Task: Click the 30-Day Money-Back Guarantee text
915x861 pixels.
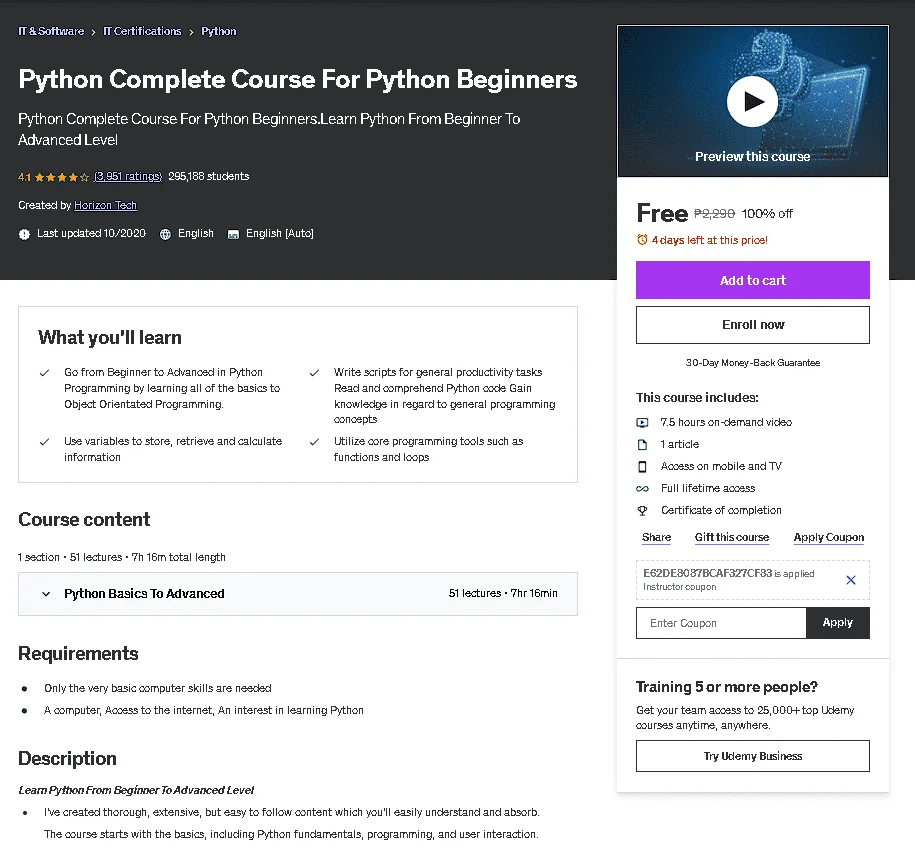Action: click(x=752, y=362)
